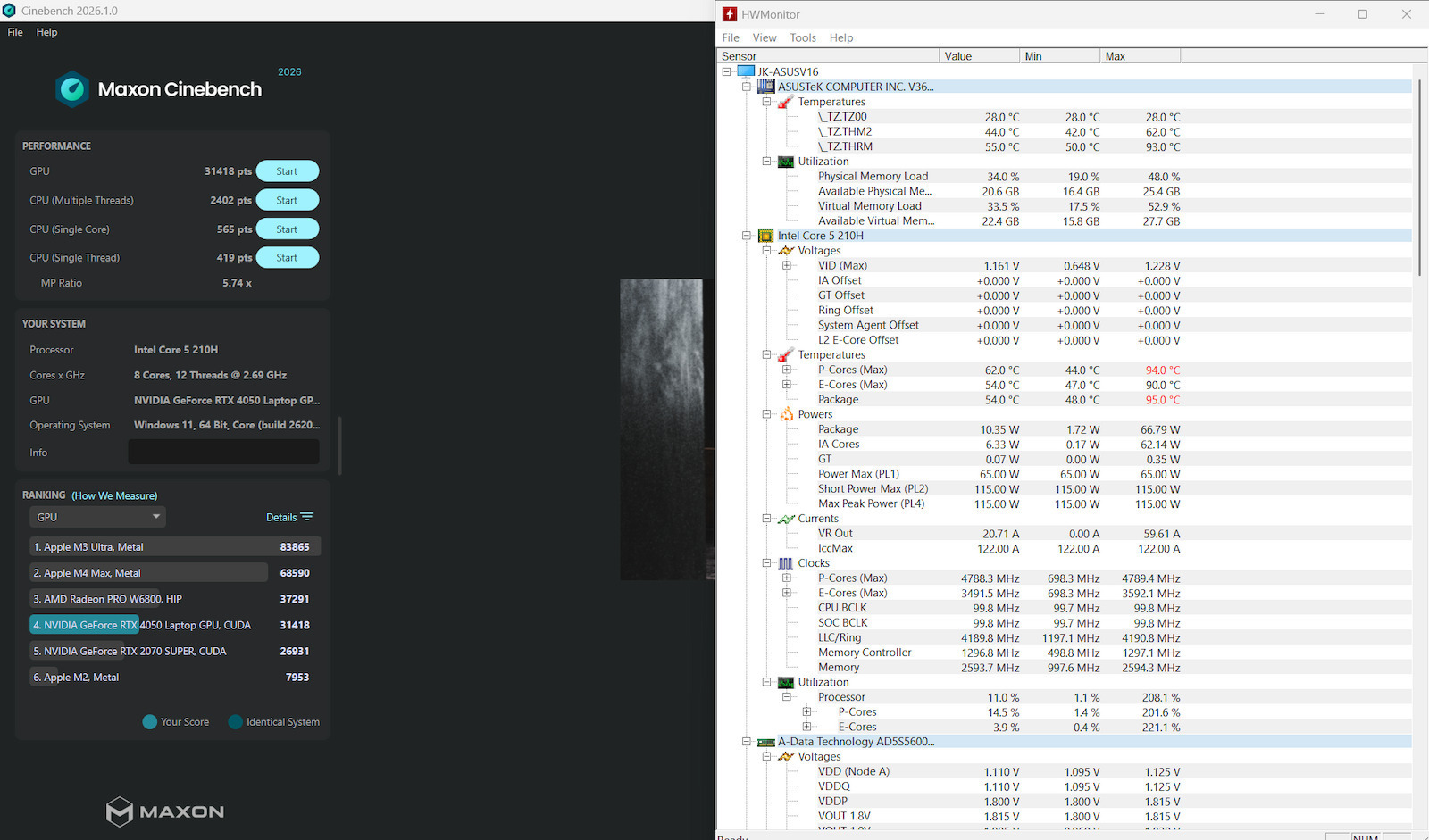Click the Identical System legend dot
Screen dimensions: 1429x840
click(235, 722)
